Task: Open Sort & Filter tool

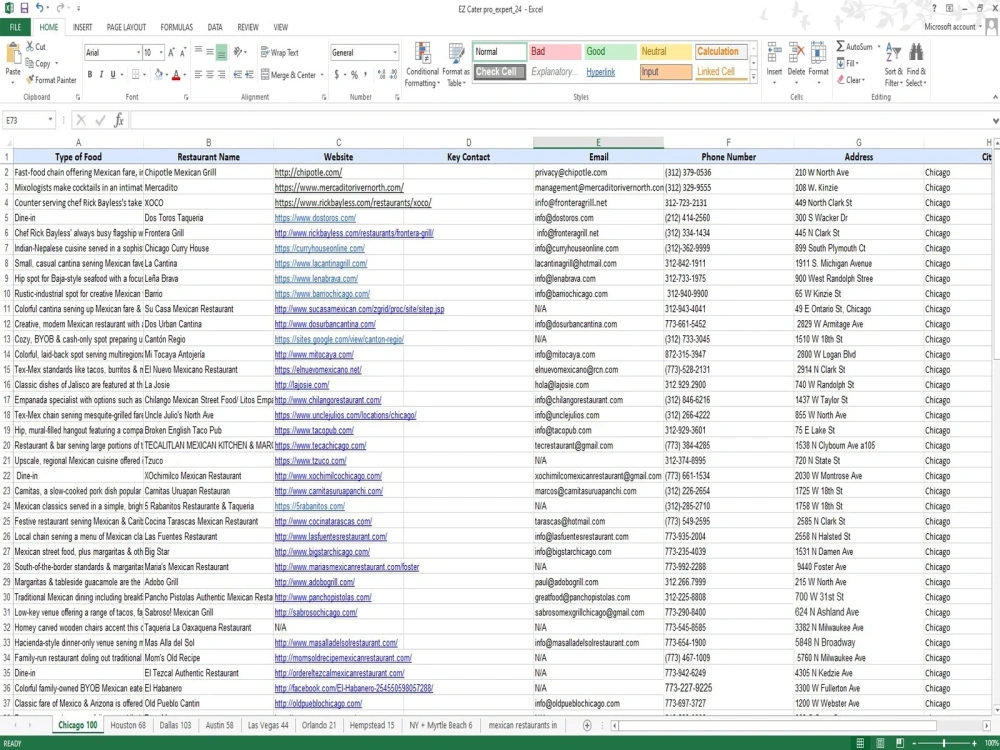Action: 893,65
